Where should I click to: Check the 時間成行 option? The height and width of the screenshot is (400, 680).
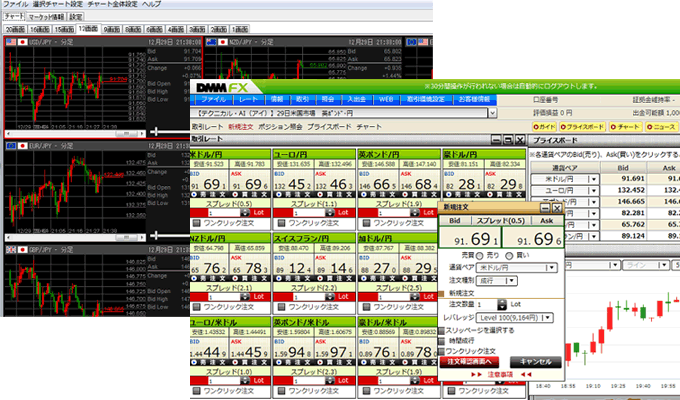[441, 341]
